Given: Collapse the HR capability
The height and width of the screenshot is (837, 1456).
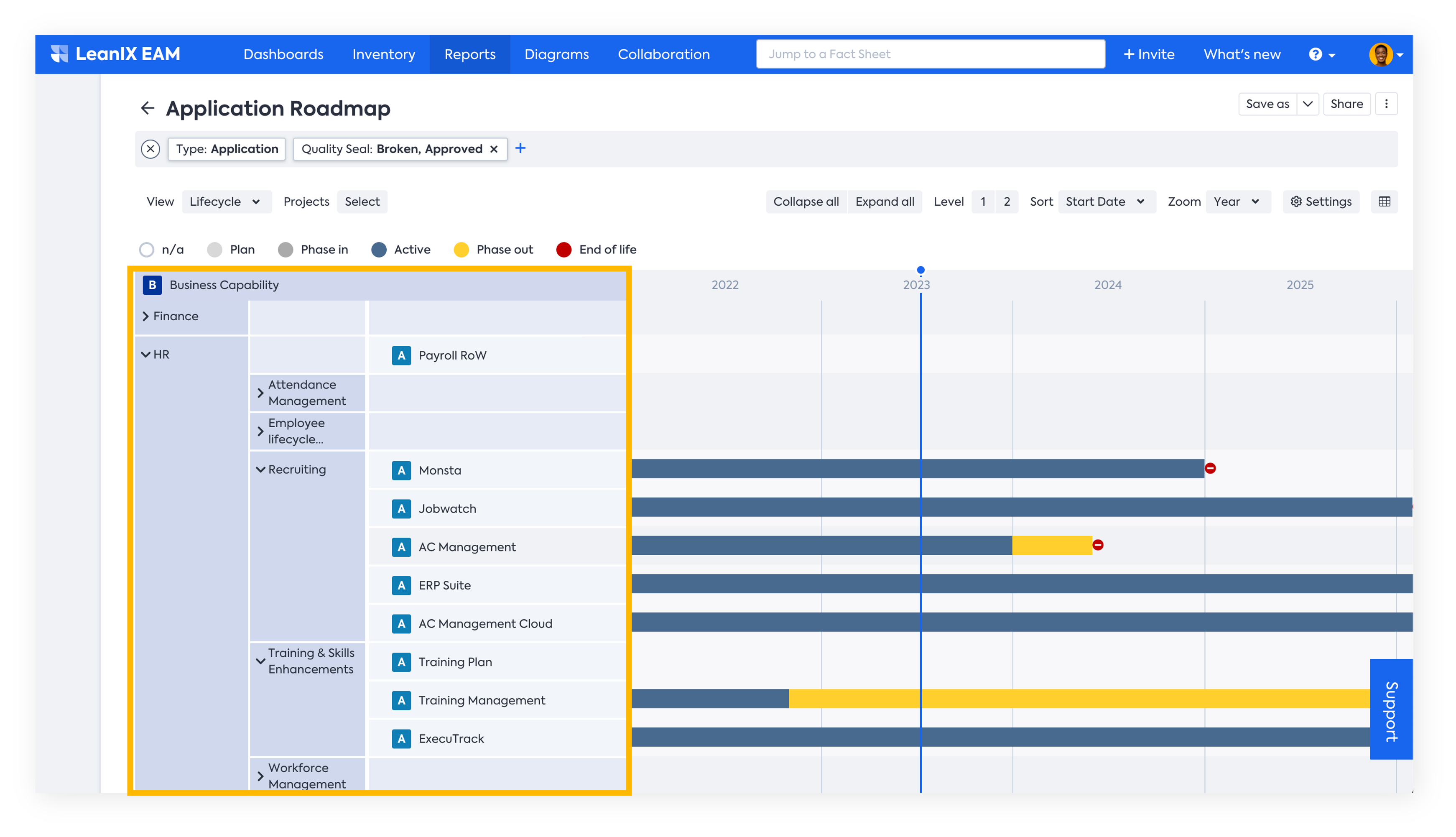Looking at the screenshot, I should [x=145, y=355].
